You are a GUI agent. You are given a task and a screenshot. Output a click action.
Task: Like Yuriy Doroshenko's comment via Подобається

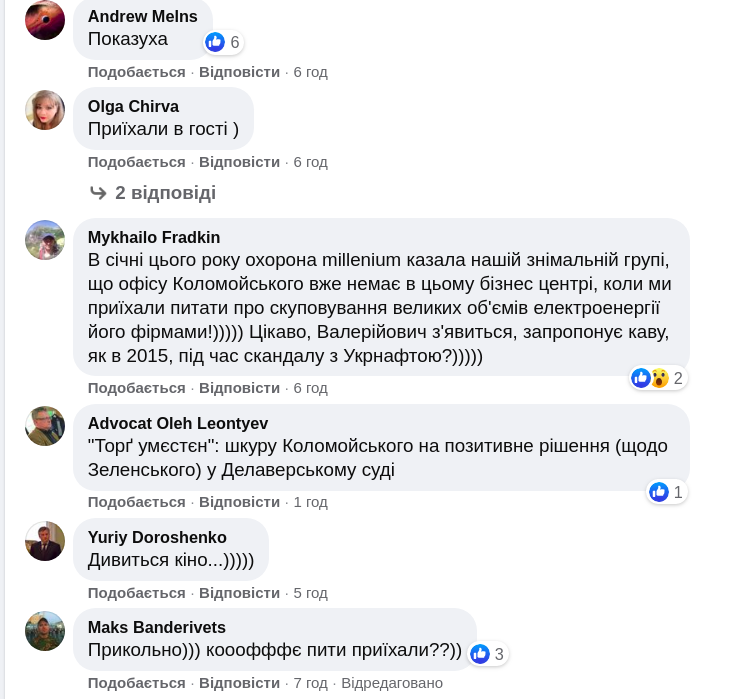pyautogui.click(x=136, y=593)
